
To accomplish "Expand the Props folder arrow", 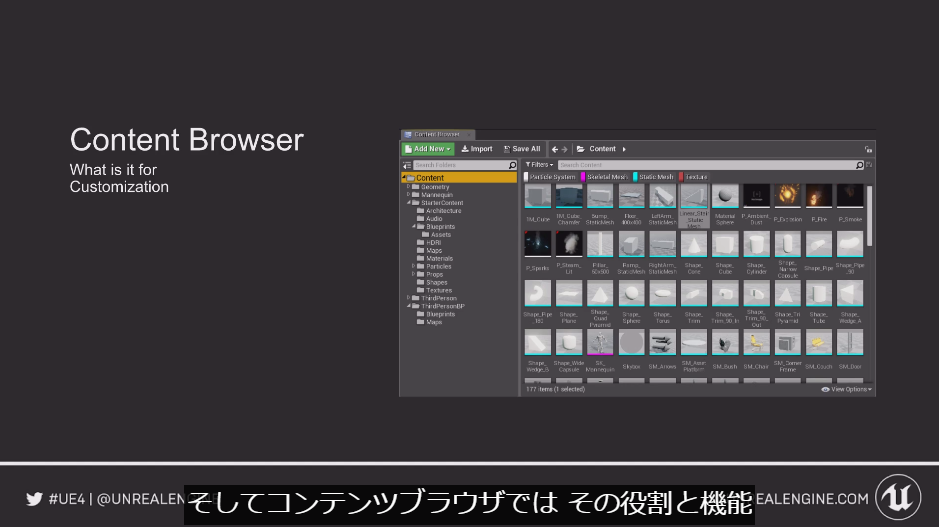I will pyautogui.click(x=413, y=274).
